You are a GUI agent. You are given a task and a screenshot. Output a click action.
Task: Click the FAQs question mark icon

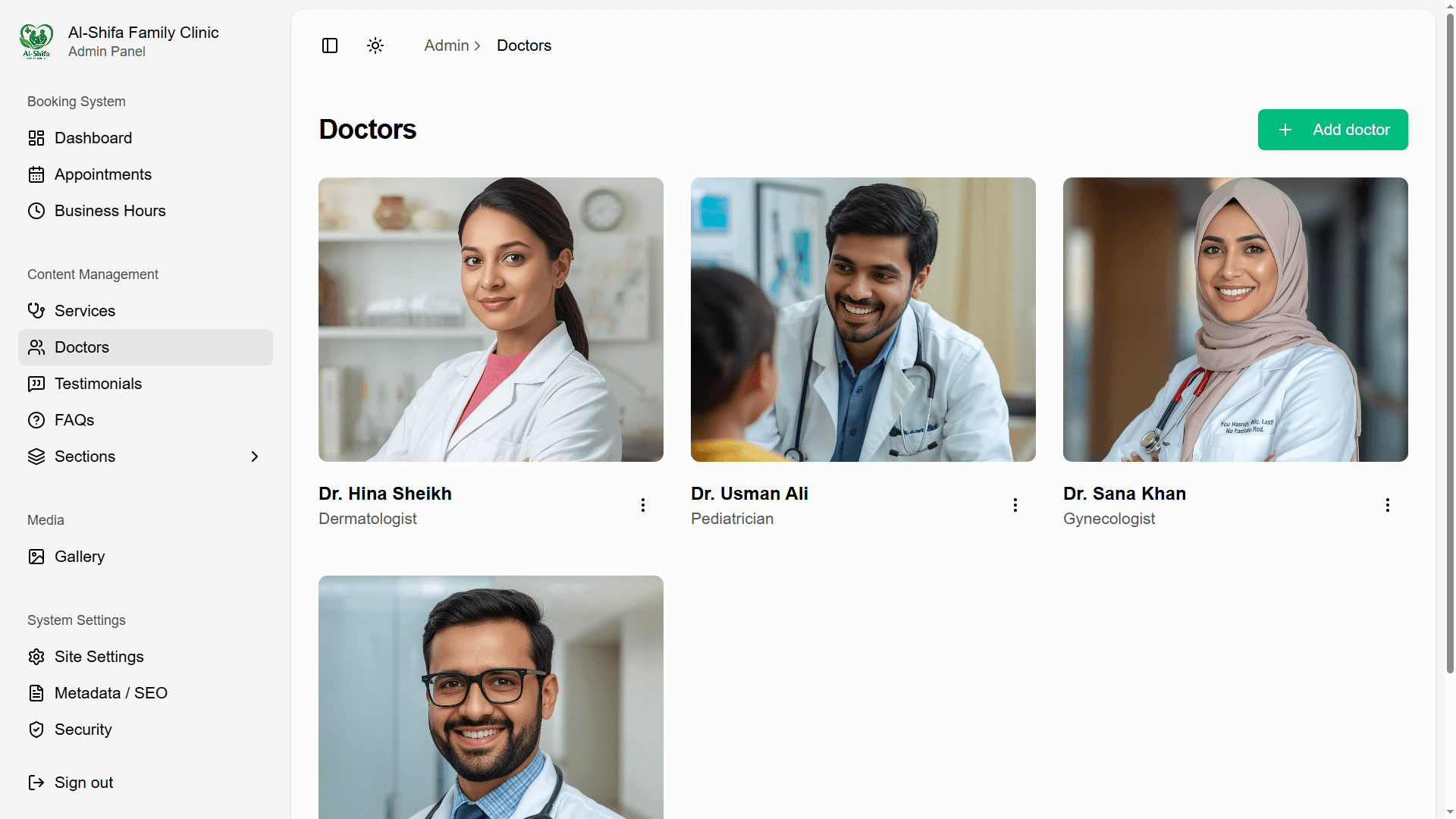(36, 420)
